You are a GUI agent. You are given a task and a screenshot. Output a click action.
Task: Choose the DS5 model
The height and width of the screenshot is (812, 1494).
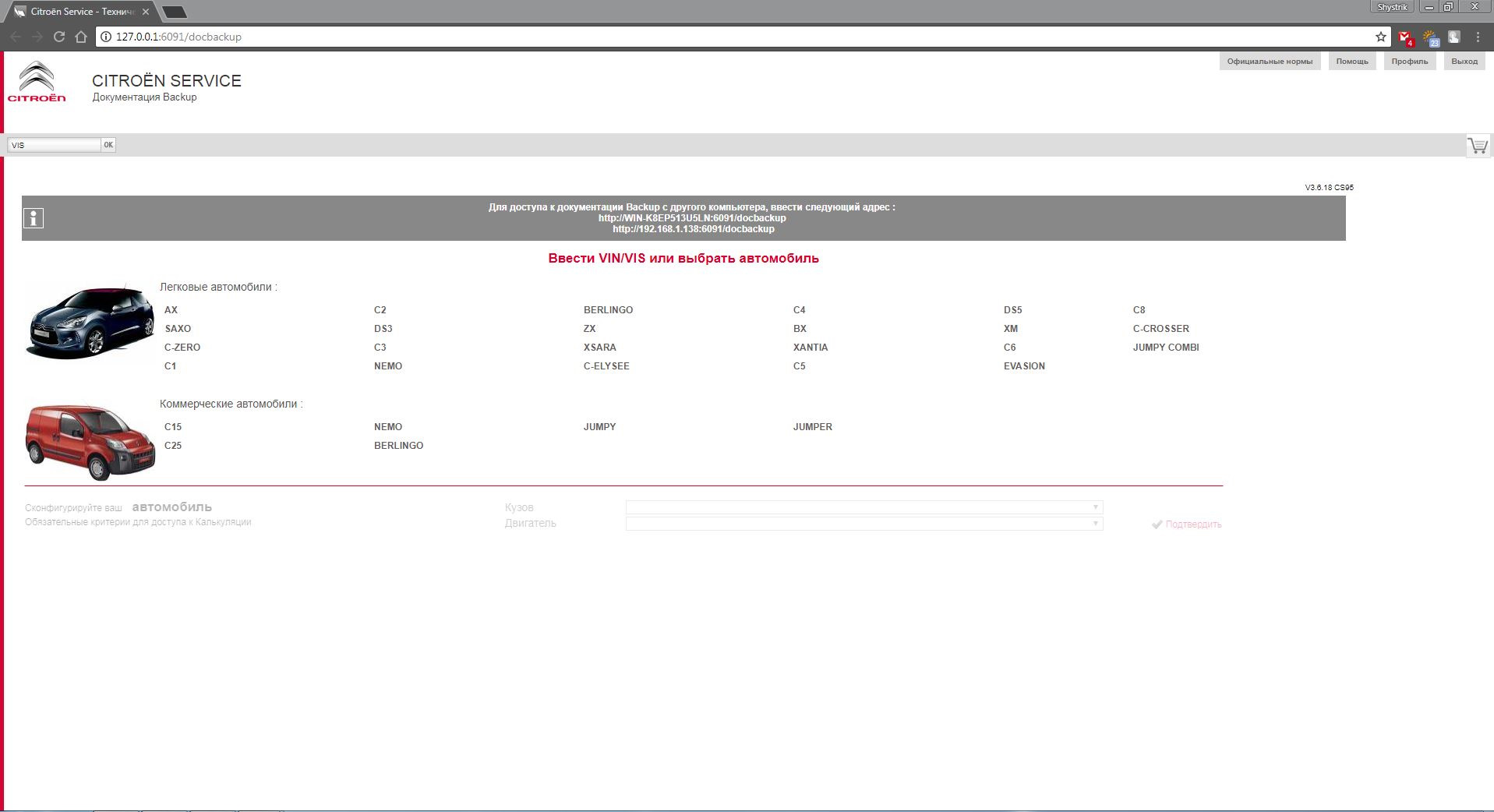point(1013,310)
